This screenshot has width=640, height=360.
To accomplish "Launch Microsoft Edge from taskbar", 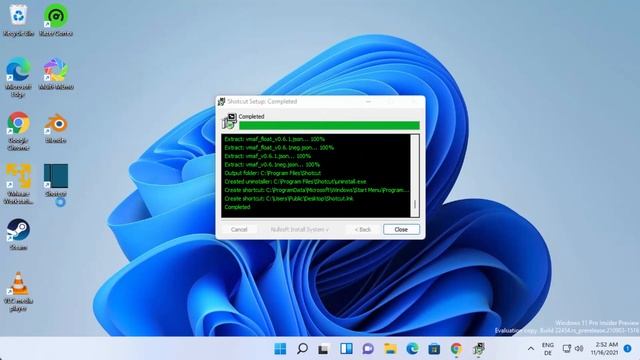I will pyautogui.click(x=412, y=349).
